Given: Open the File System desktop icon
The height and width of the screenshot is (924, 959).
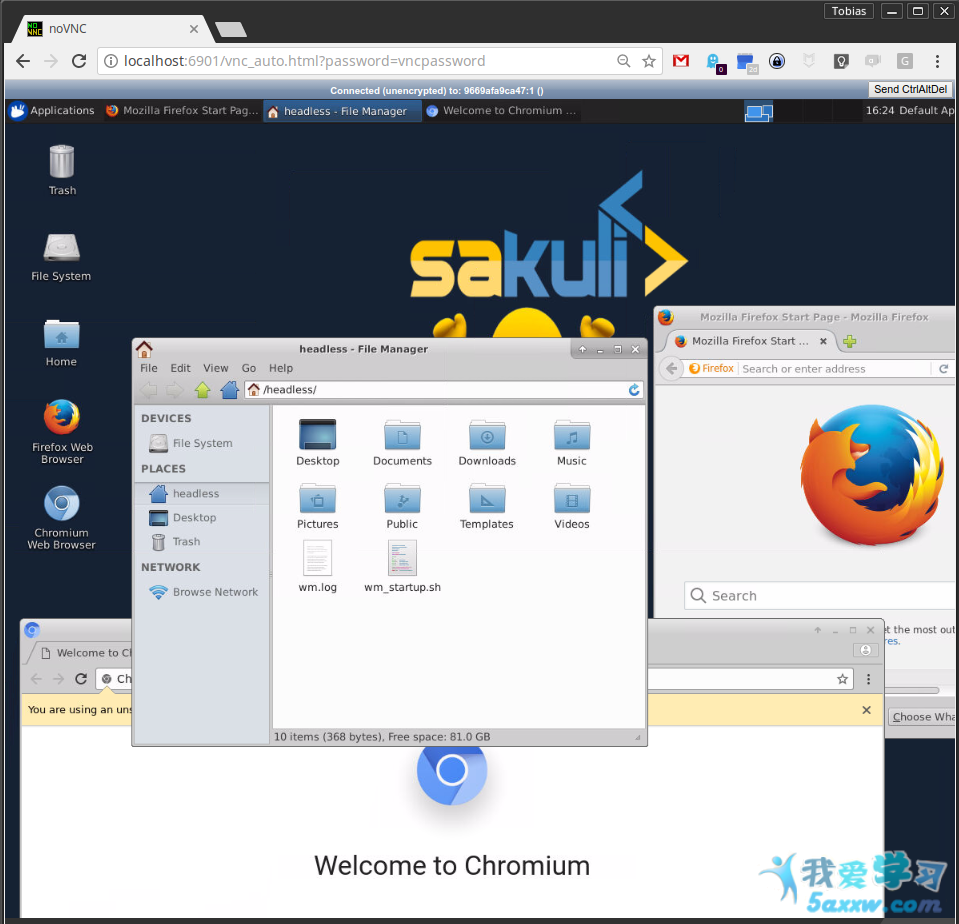Looking at the screenshot, I should click(x=61, y=257).
